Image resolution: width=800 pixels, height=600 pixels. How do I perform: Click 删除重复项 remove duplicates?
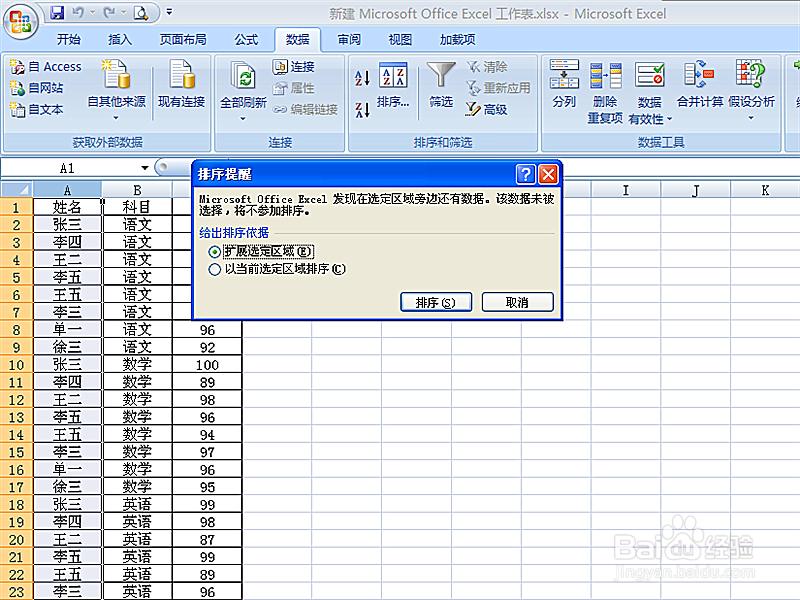pos(605,92)
